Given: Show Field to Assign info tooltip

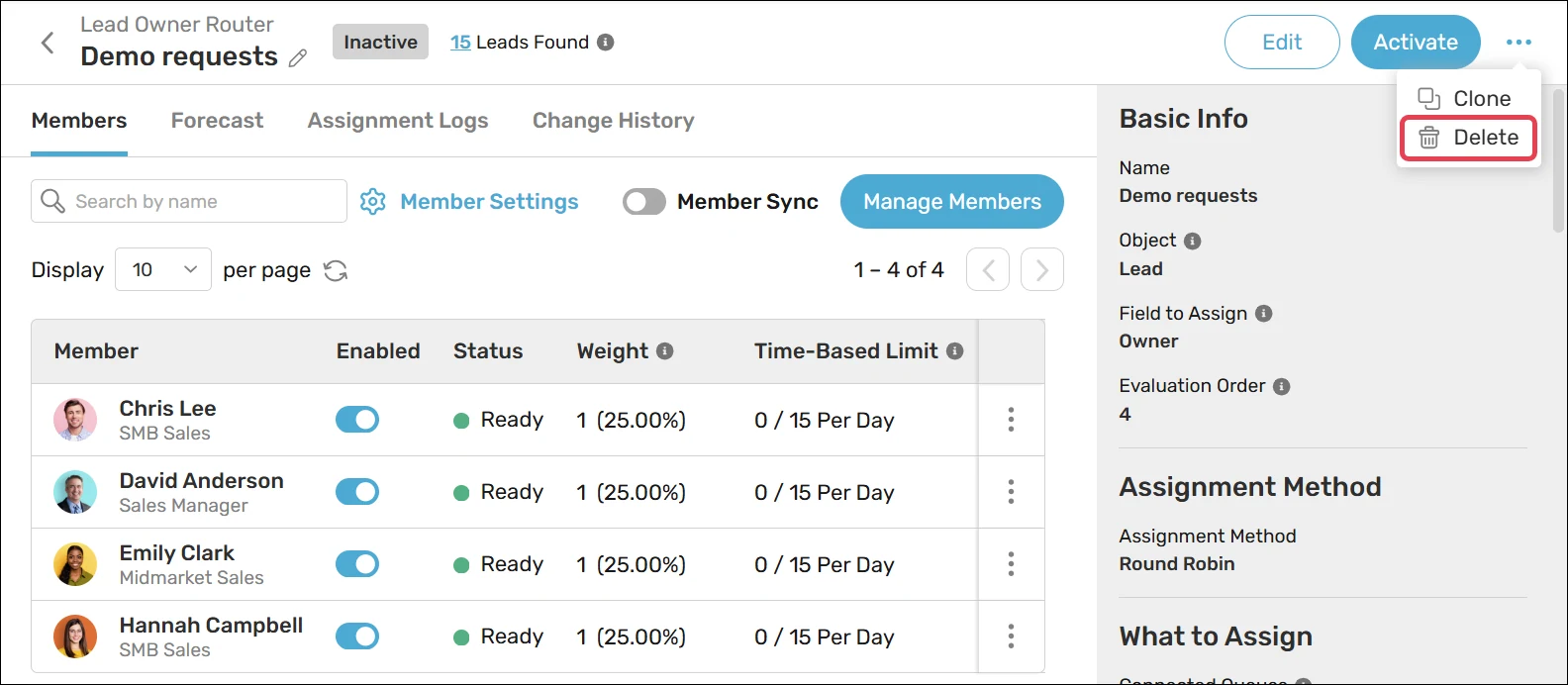Looking at the screenshot, I should pos(1263,314).
